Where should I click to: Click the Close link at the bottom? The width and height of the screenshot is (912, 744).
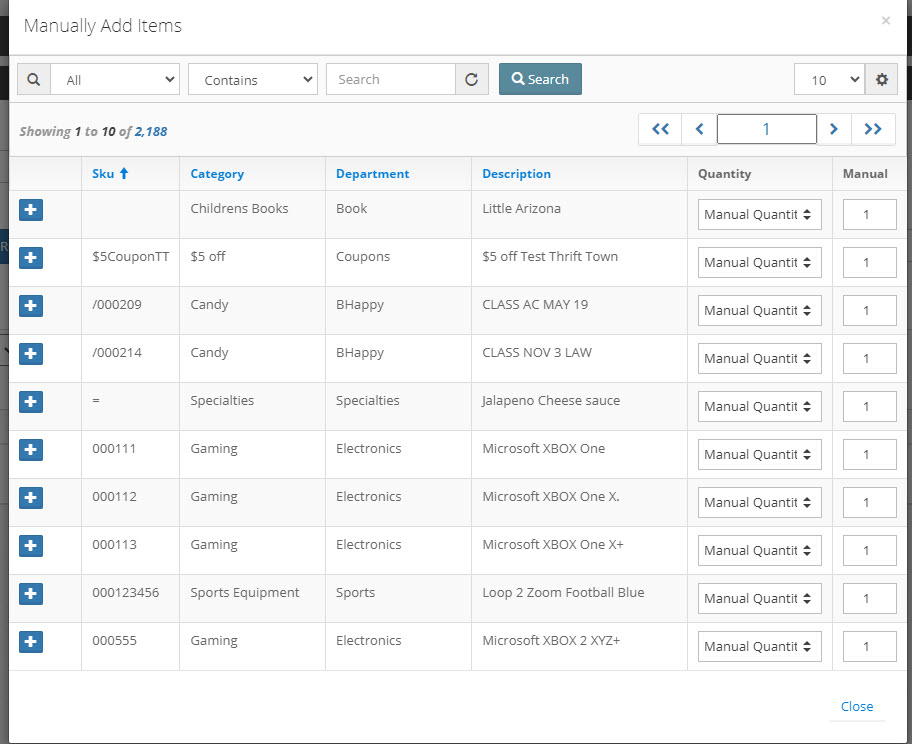857,706
